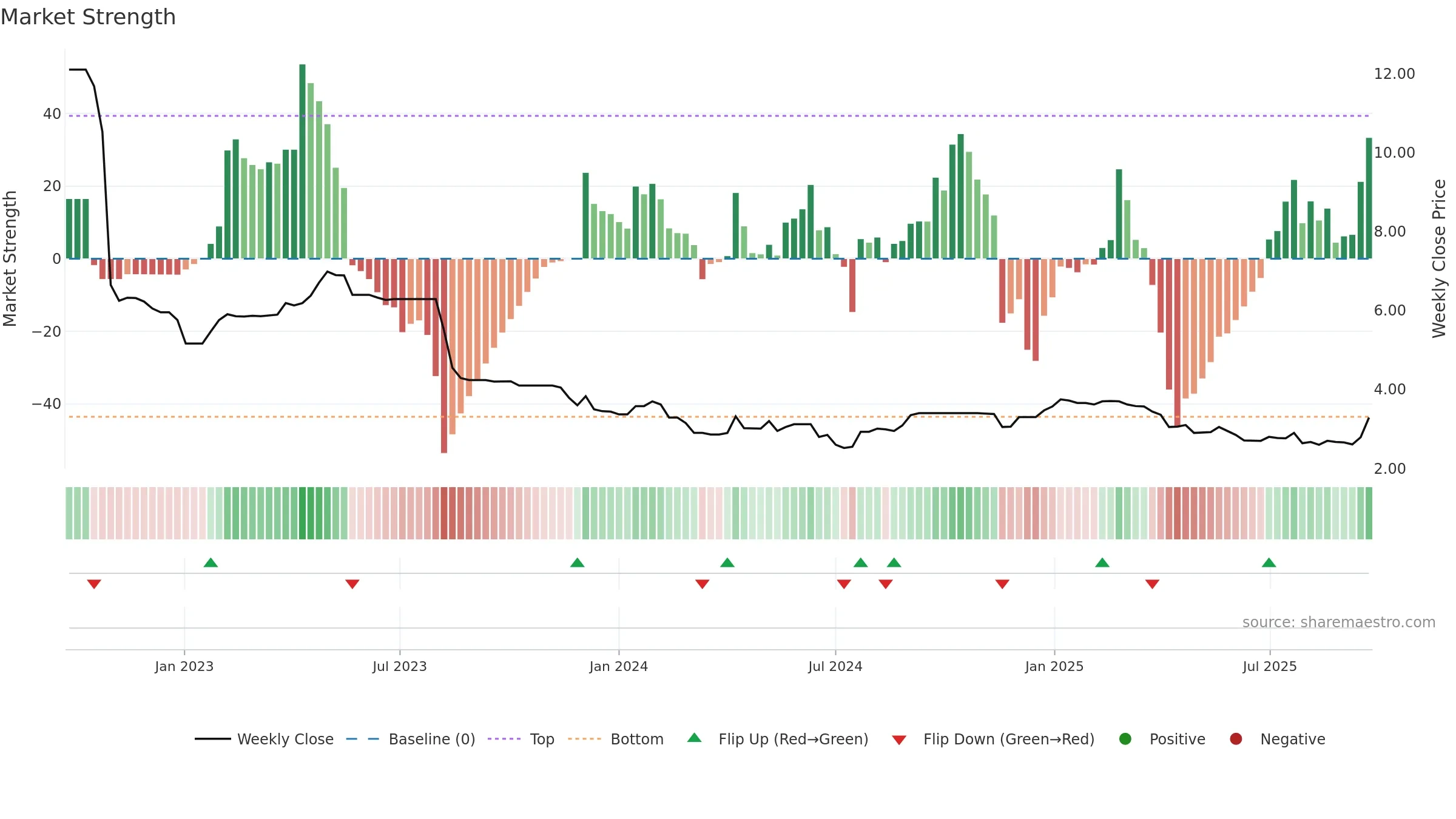The image size is (1456, 819).
Task: Click the 8.00 tick on the price axis
Action: point(1390,232)
